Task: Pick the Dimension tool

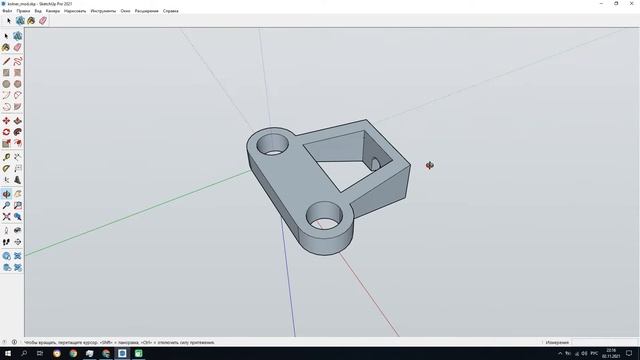Action: pos(18,157)
